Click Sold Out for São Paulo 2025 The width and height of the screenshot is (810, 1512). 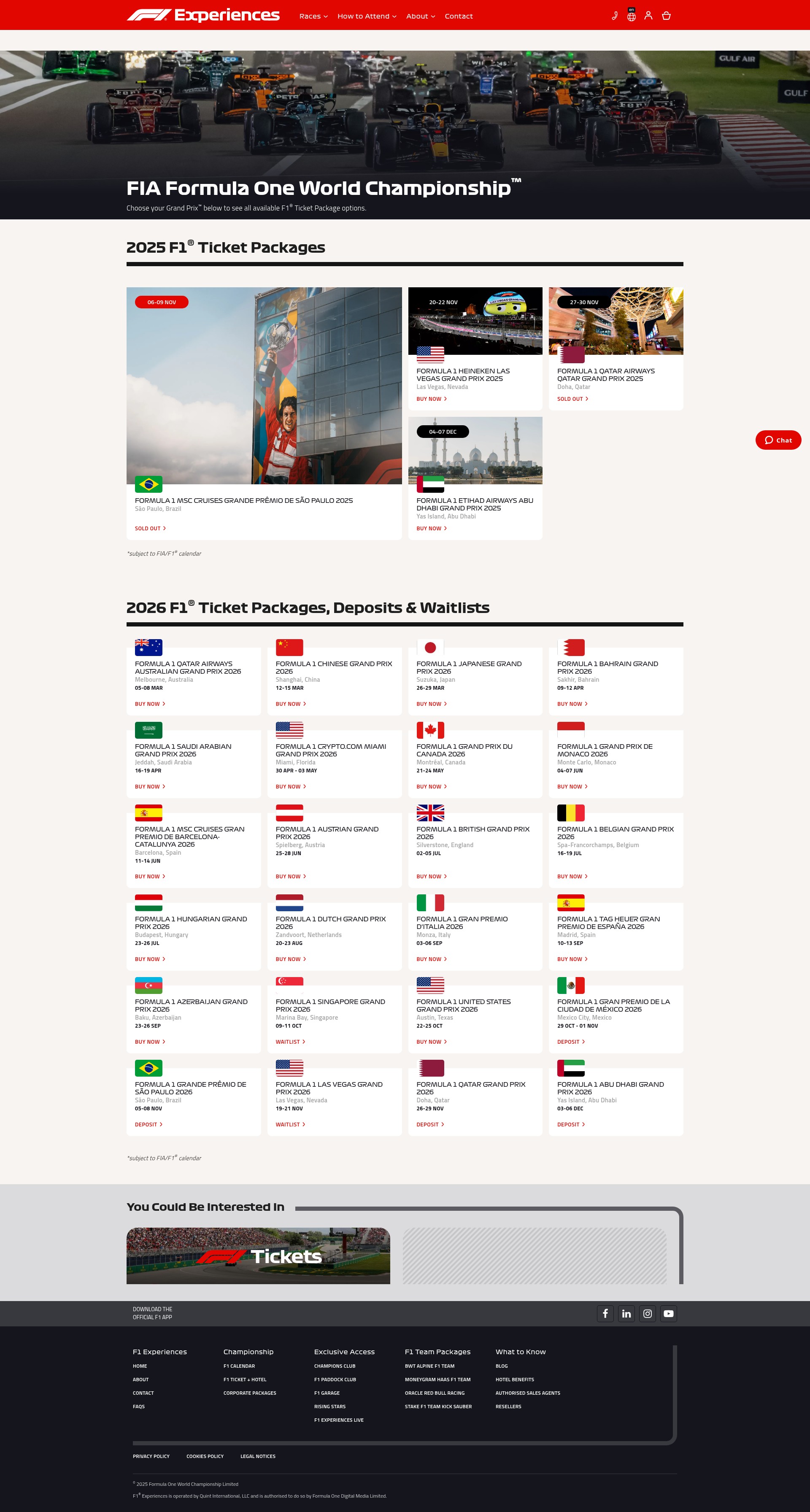pyautogui.click(x=150, y=529)
